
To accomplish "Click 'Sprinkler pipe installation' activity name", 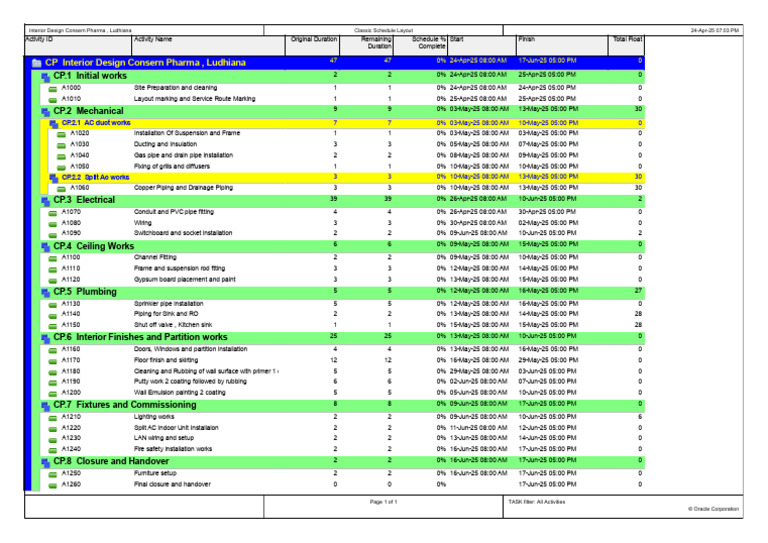I will click(168, 304).
